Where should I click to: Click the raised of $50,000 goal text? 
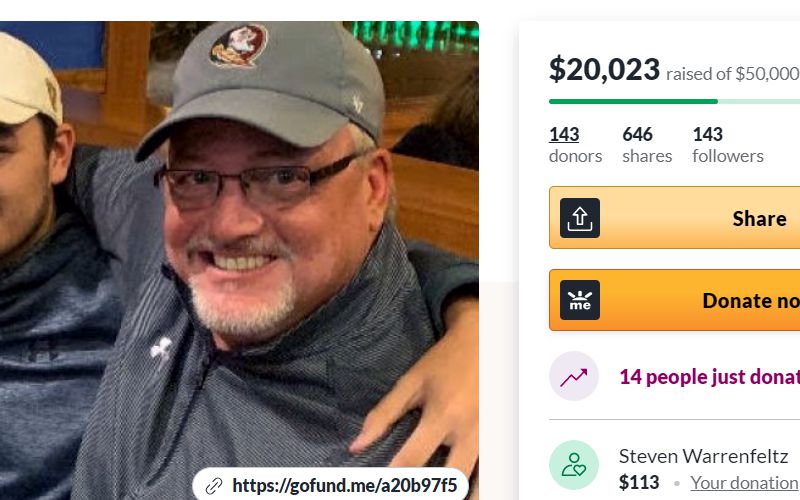[733, 74]
